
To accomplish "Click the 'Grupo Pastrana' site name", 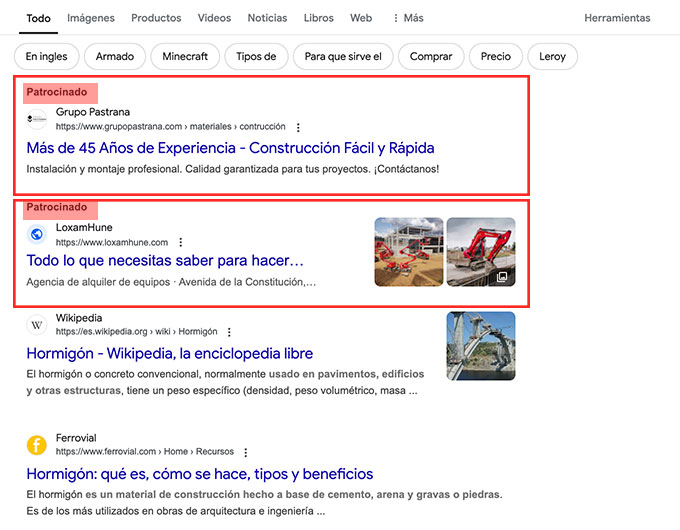I will click(x=93, y=112).
